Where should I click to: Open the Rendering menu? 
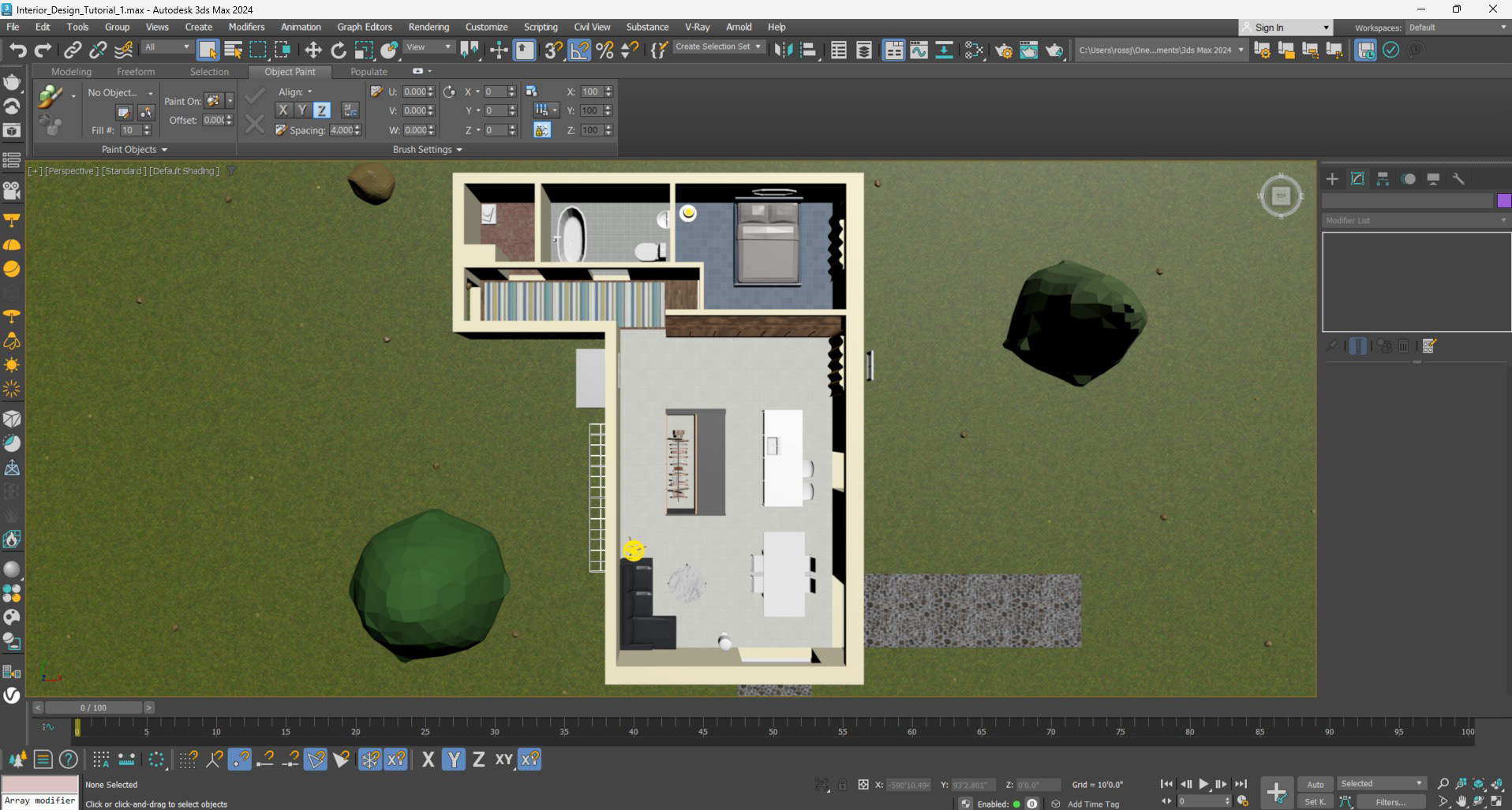tap(429, 27)
